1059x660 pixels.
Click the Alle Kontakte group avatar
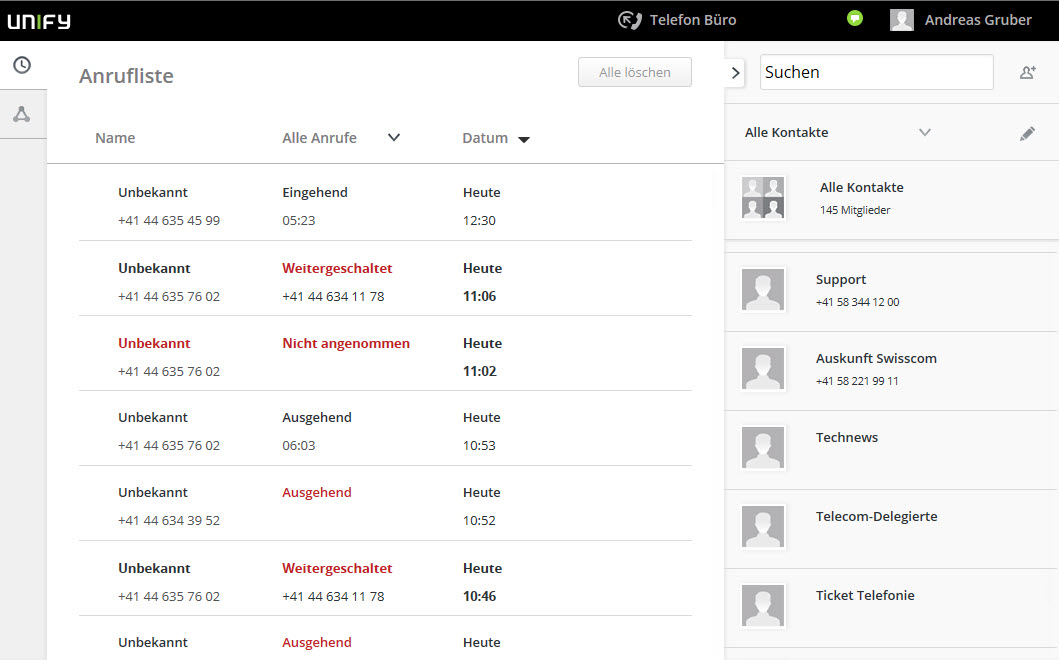coord(762,197)
